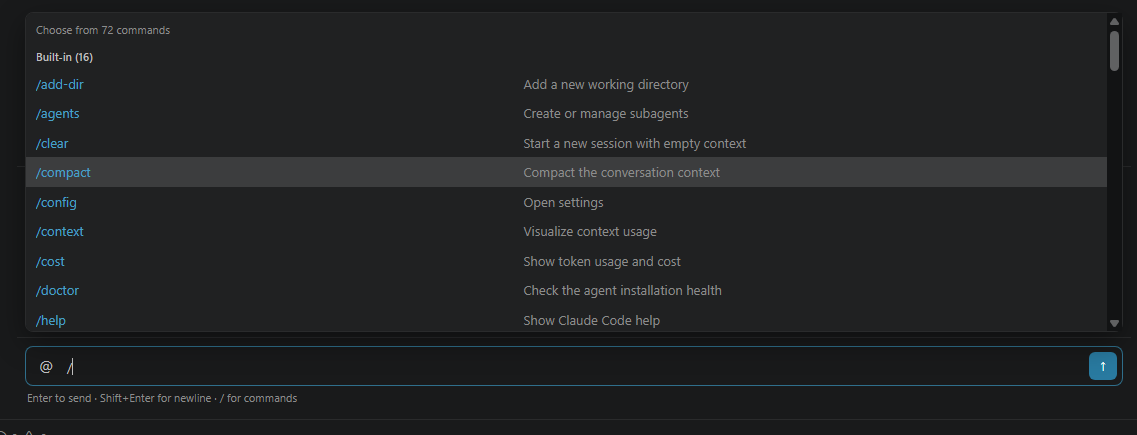The width and height of the screenshot is (1137, 435).
Task: Click 'Choose from 72 commands' header text
Action: pos(103,30)
